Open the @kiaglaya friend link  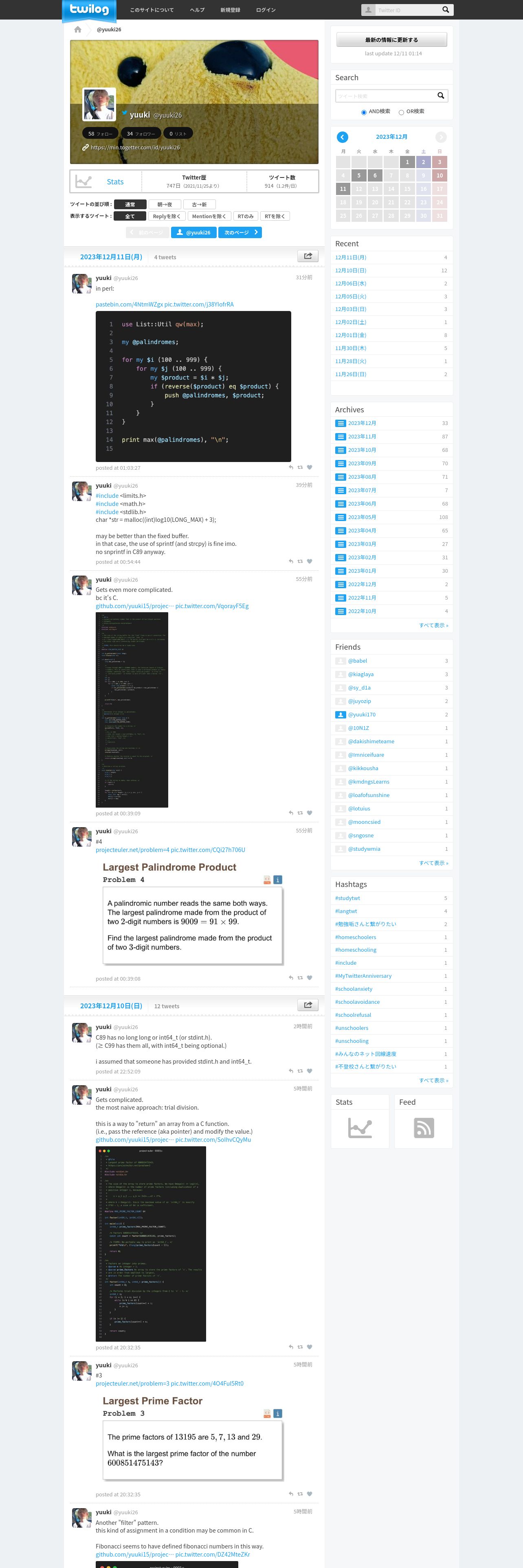pos(361,675)
